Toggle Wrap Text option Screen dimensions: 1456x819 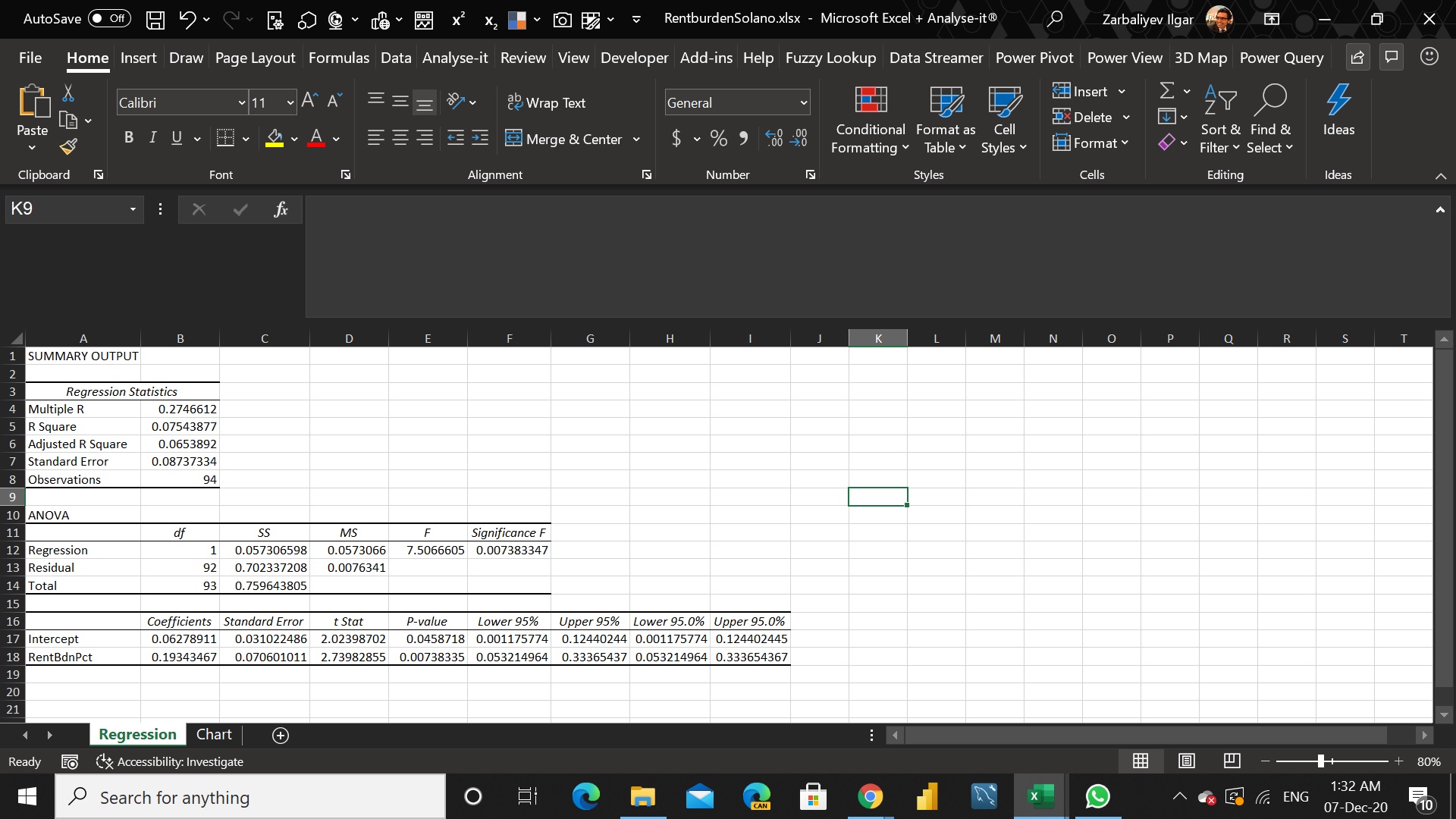pyautogui.click(x=546, y=102)
